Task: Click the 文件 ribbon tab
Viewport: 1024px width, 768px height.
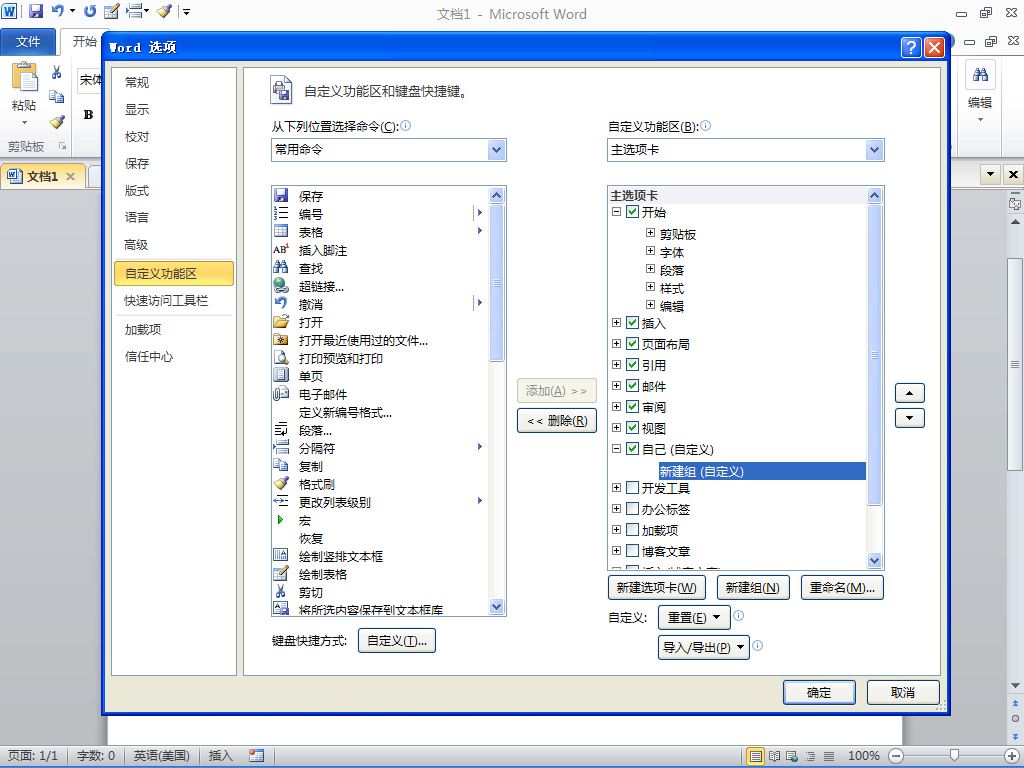Action: tap(27, 42)
